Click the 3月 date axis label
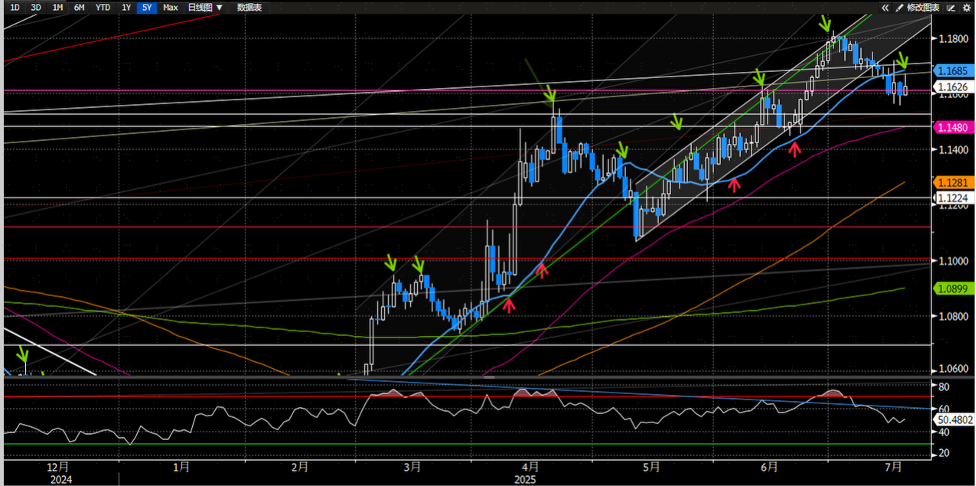The image size is (976, 486). pos(411,467)
